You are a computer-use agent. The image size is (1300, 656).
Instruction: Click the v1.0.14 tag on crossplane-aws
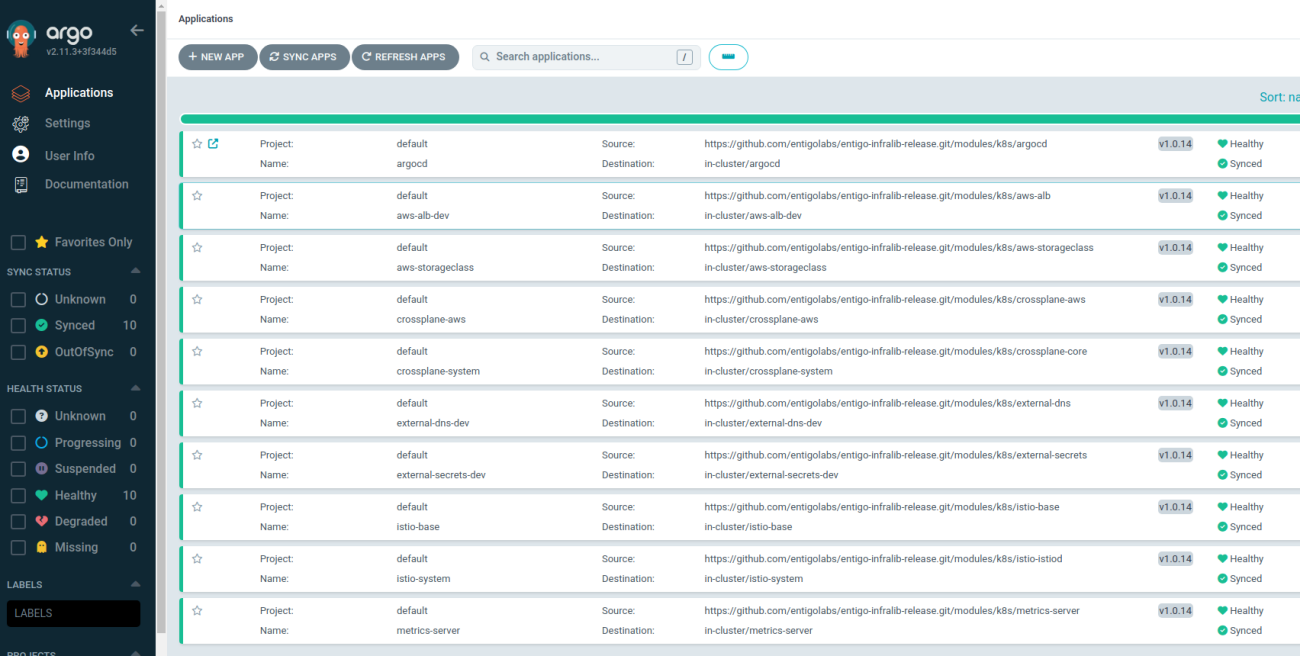pyautogui.click(x=1175, y=300)
